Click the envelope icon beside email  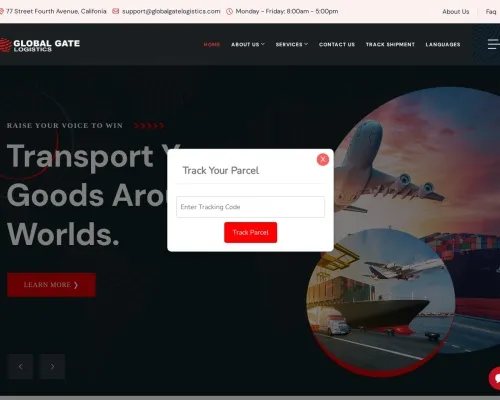point(116,11)
